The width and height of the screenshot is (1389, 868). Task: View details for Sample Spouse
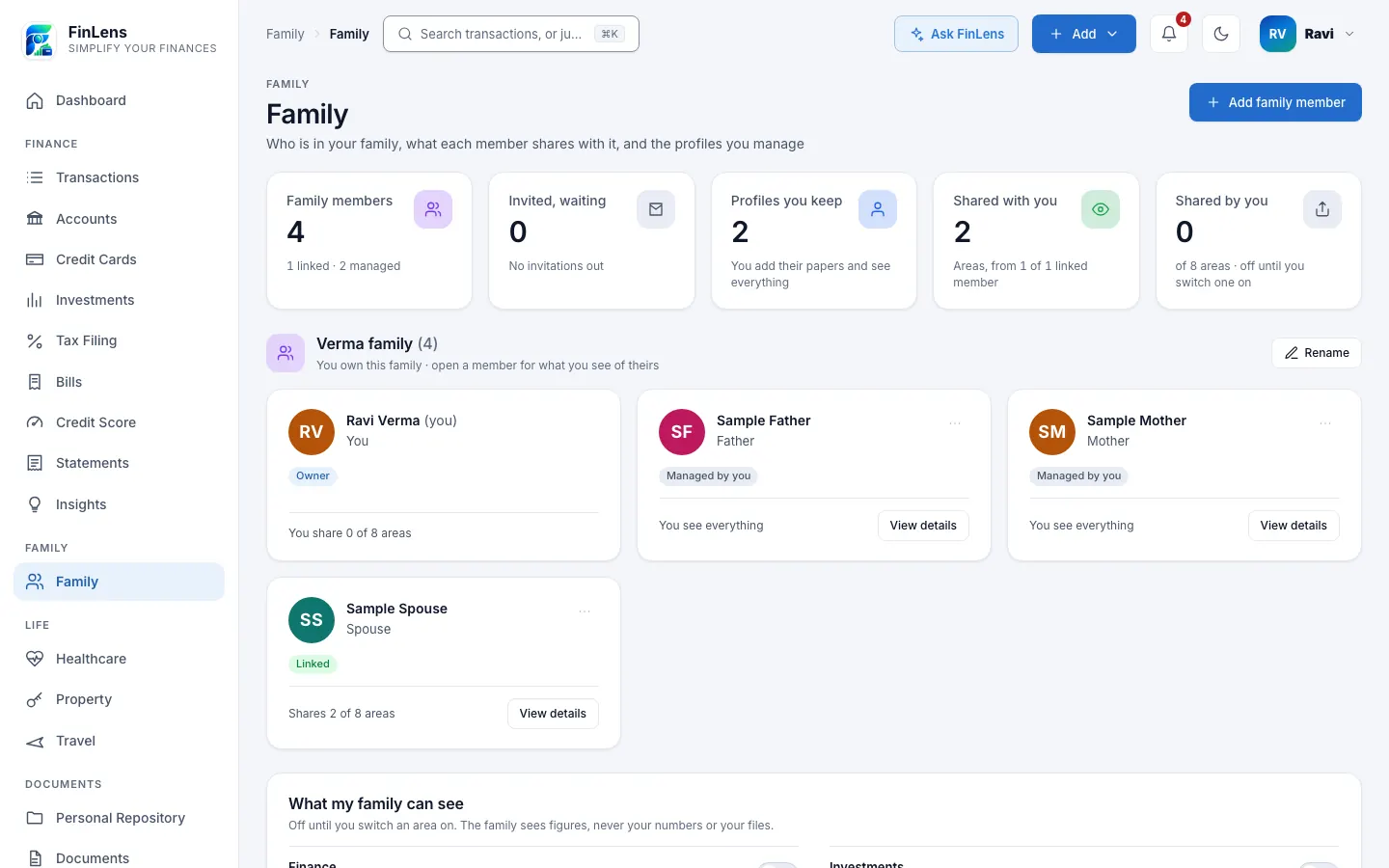553,714
